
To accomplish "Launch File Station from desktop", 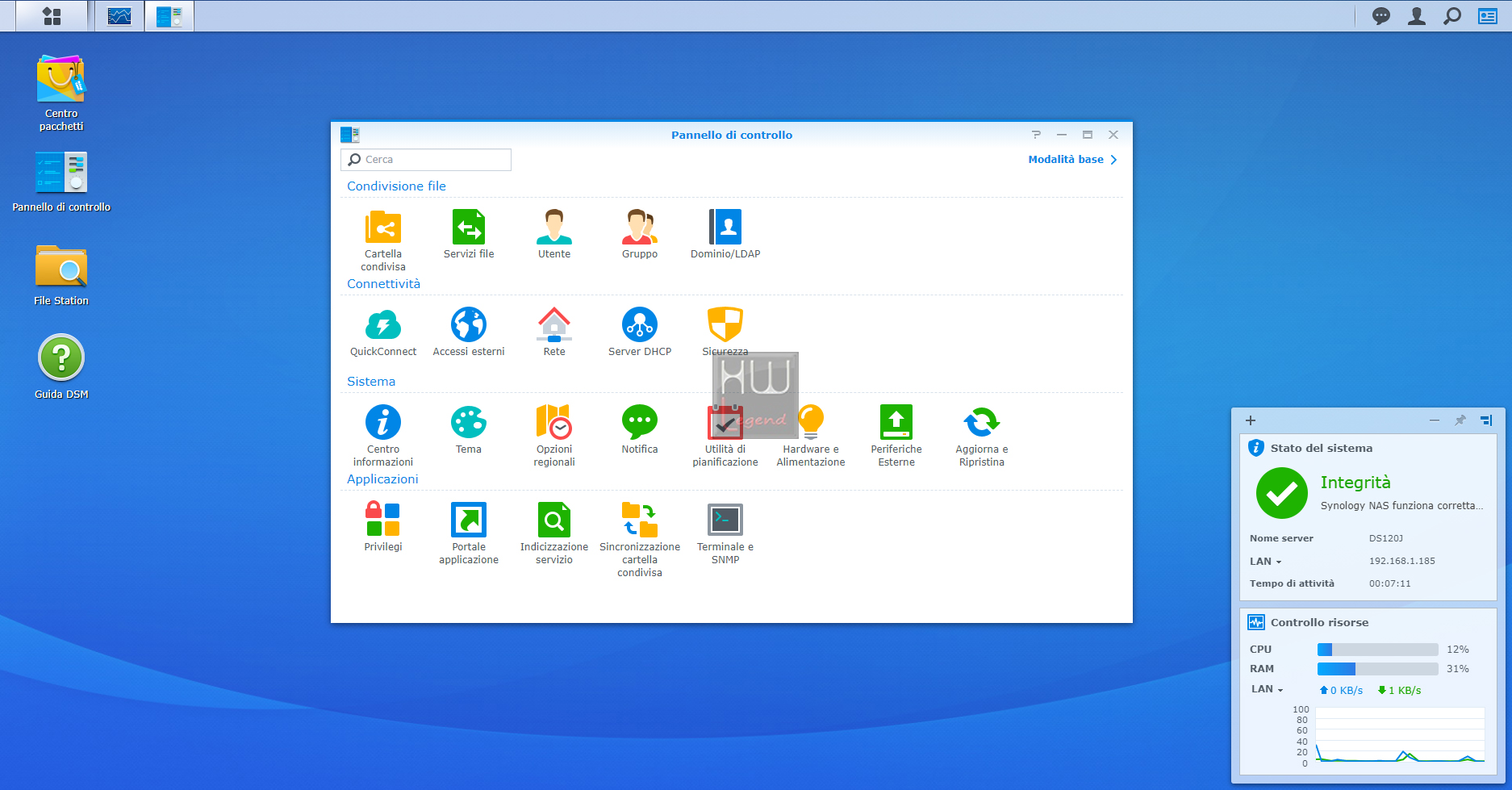I will coord(61,266).
